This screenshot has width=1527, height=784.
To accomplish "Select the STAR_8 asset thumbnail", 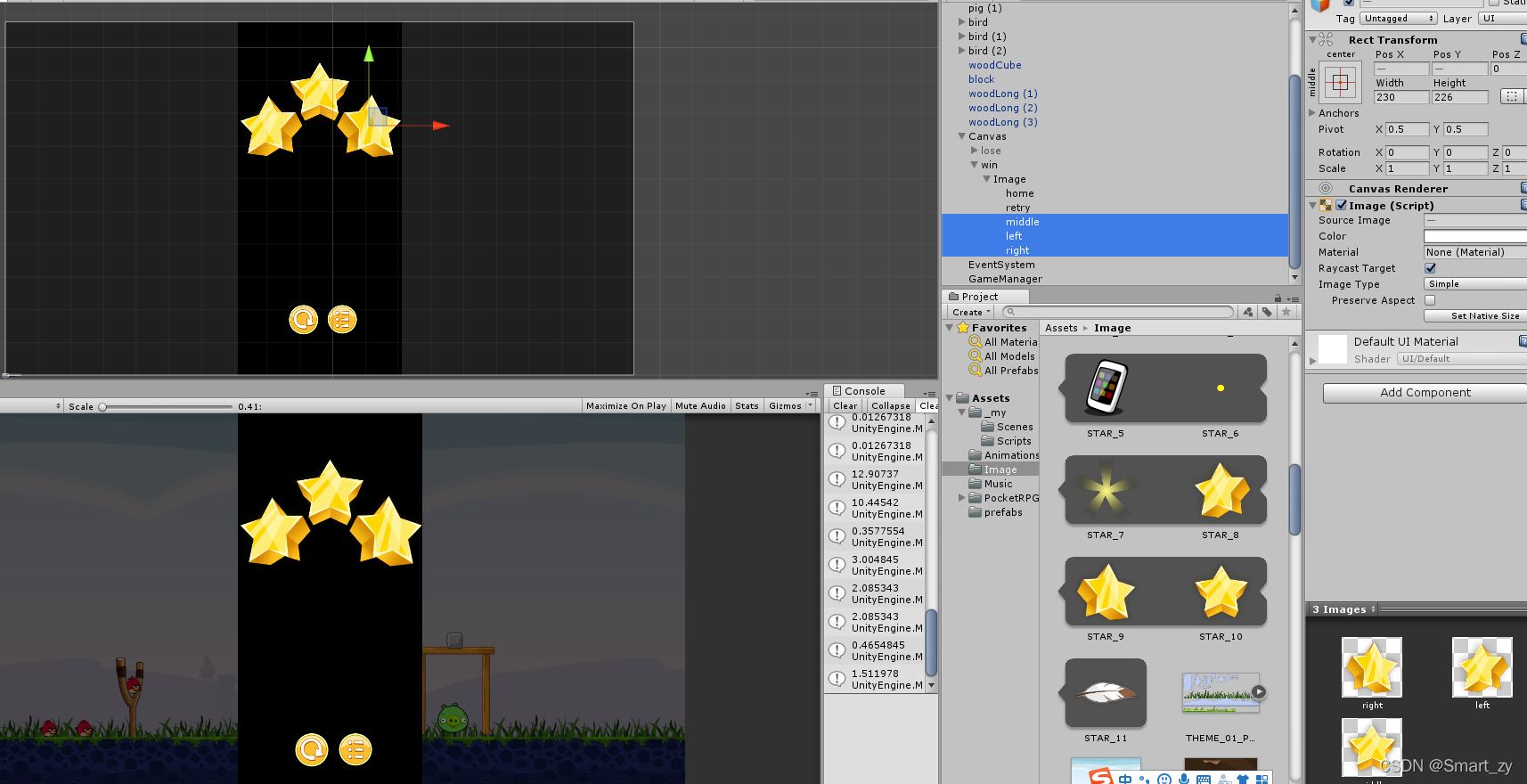I will pos(1221,490).
